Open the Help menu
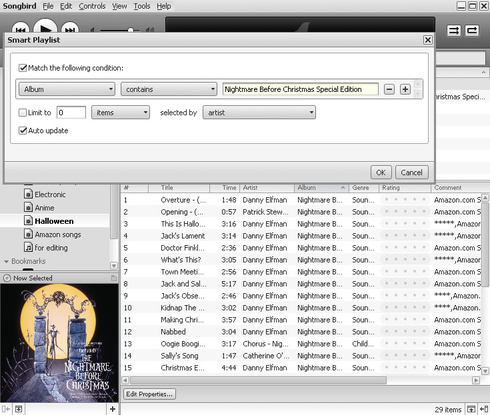Viewport: 490px width, 415px height. pos(164,6)
